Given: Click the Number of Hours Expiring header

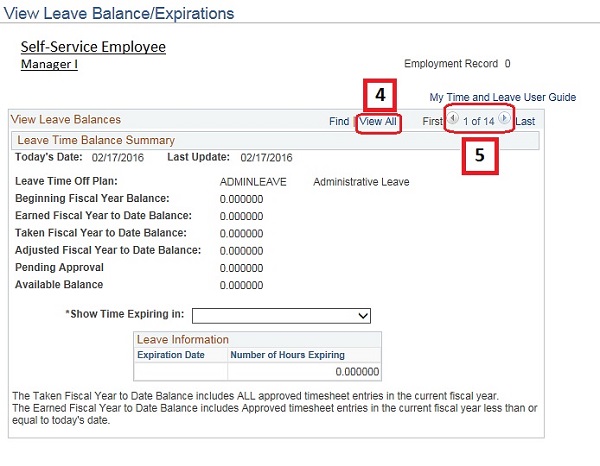Looking at the screenshot, I should point(287,355).
